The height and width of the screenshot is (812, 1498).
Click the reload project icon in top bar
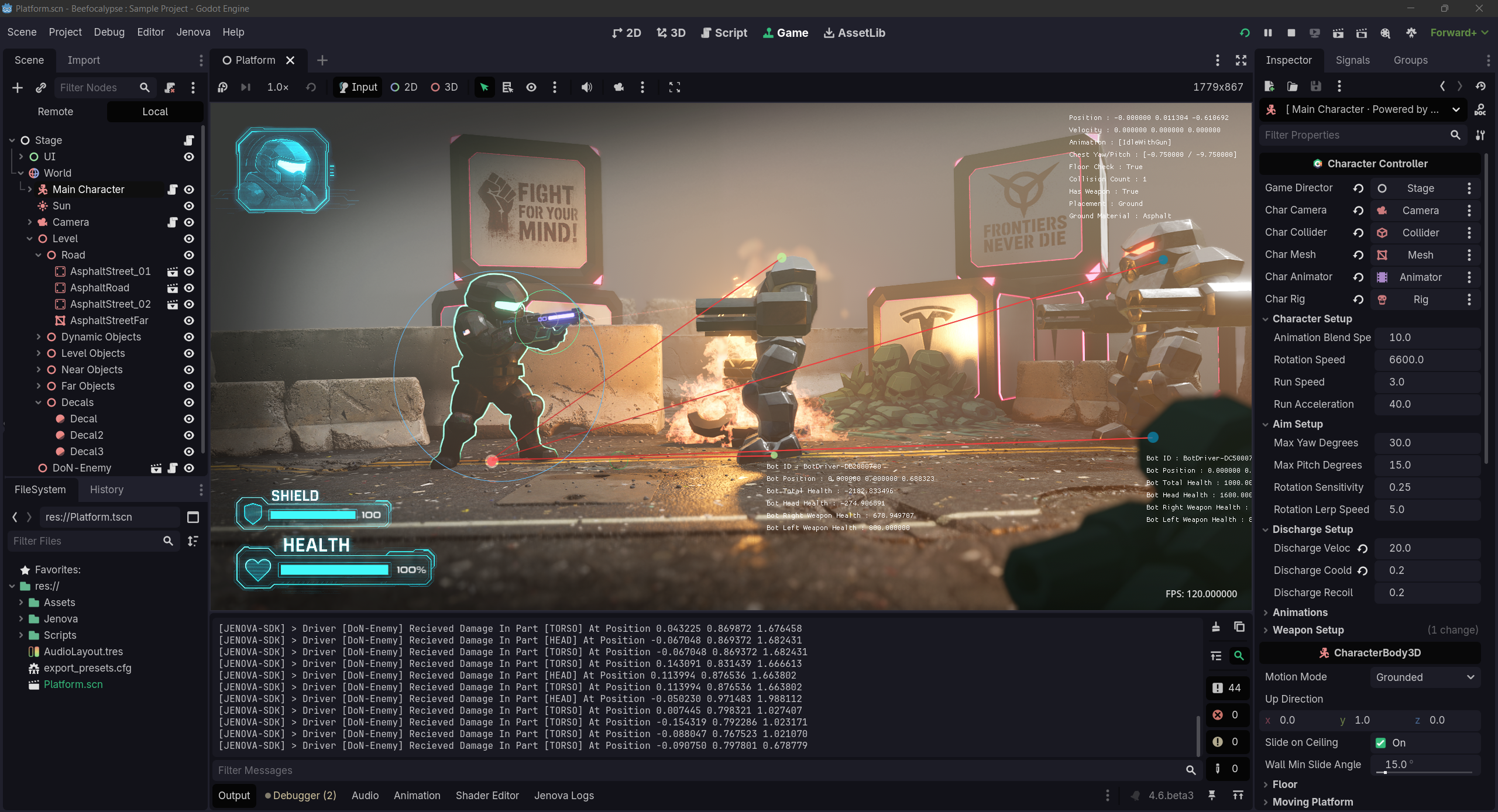click(1244, 33)
